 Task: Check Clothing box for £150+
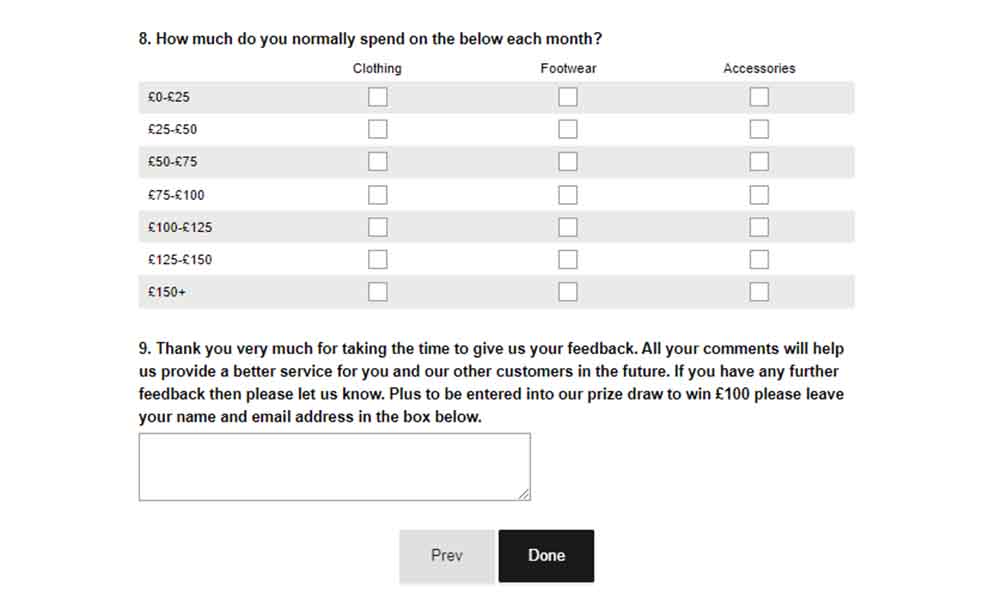[378, 292]
